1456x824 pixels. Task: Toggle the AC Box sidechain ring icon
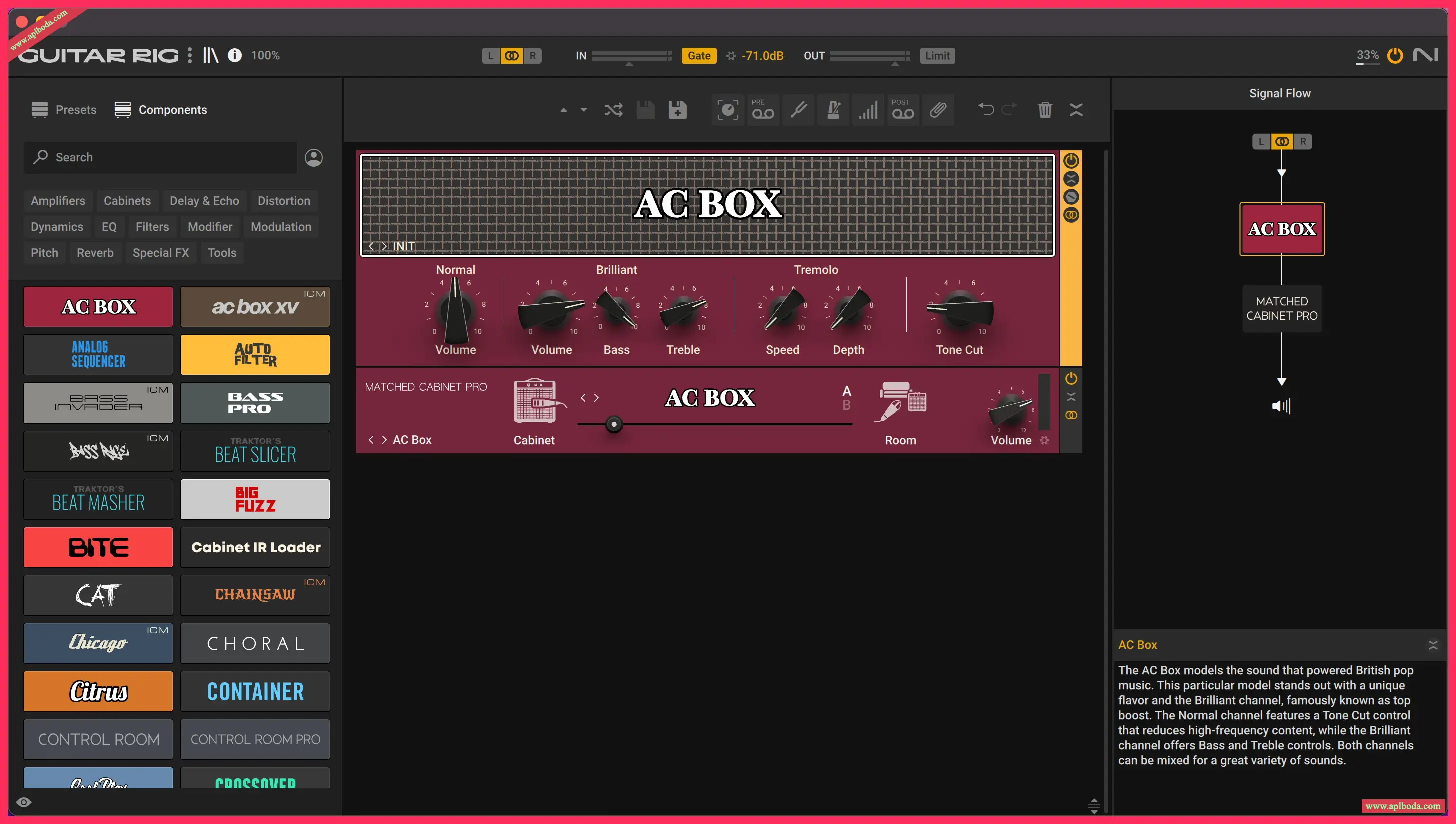[1071, 215]
